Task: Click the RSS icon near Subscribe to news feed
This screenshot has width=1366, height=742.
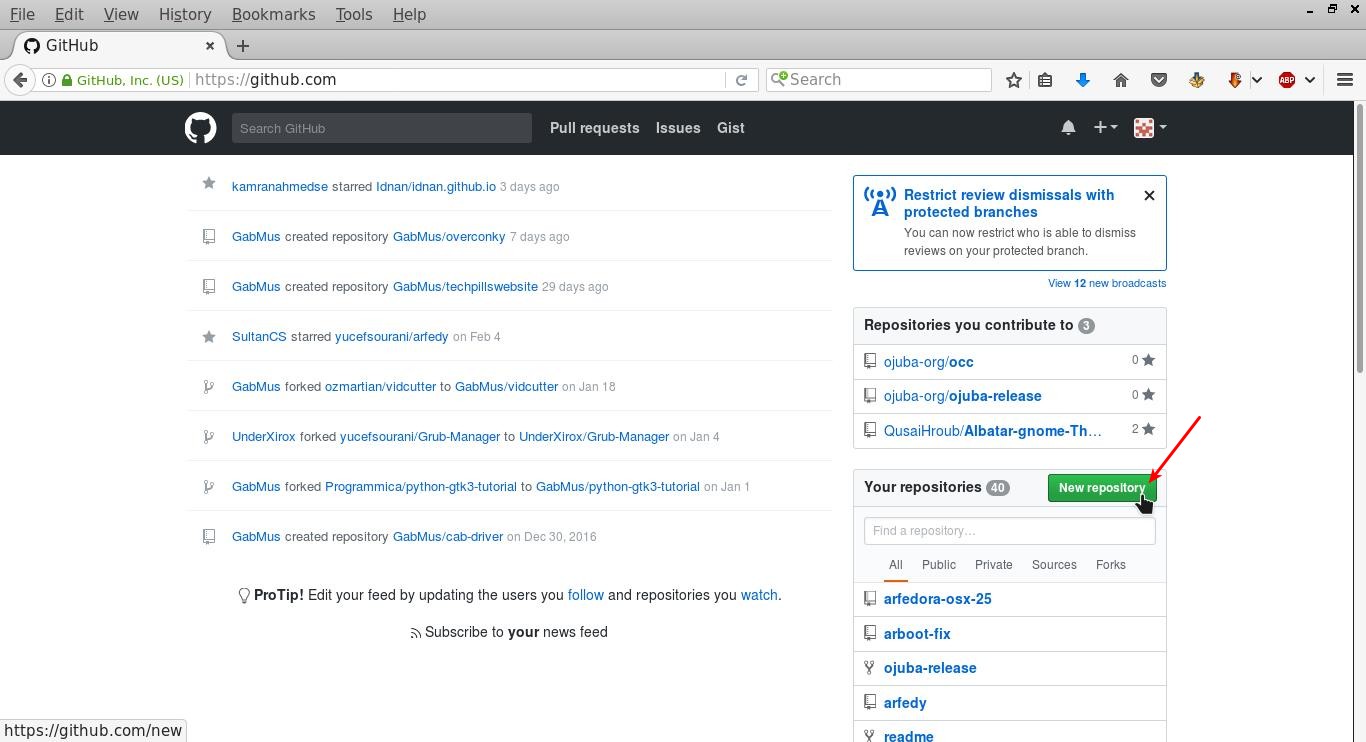Action: [x=416, y=633]
